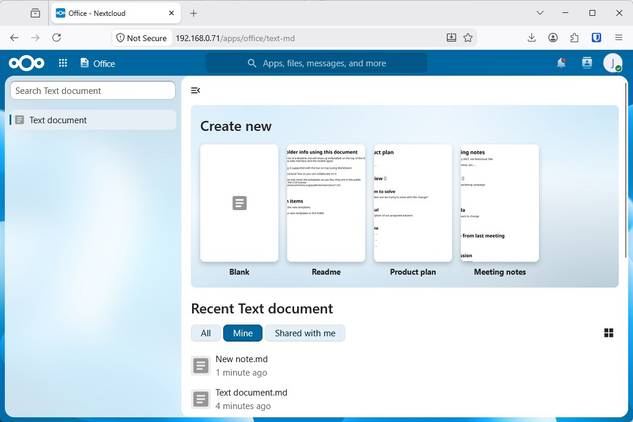Screen dimensions: 633x422
Task: Open the apps grid menu icon
Action: coord(63,63)
